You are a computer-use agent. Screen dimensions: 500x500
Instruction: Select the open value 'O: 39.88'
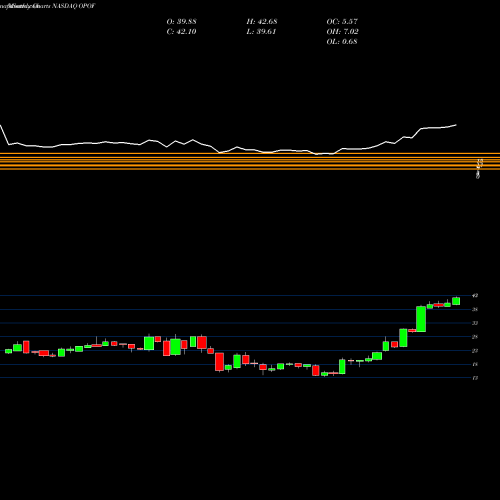[x=181, y=21]
